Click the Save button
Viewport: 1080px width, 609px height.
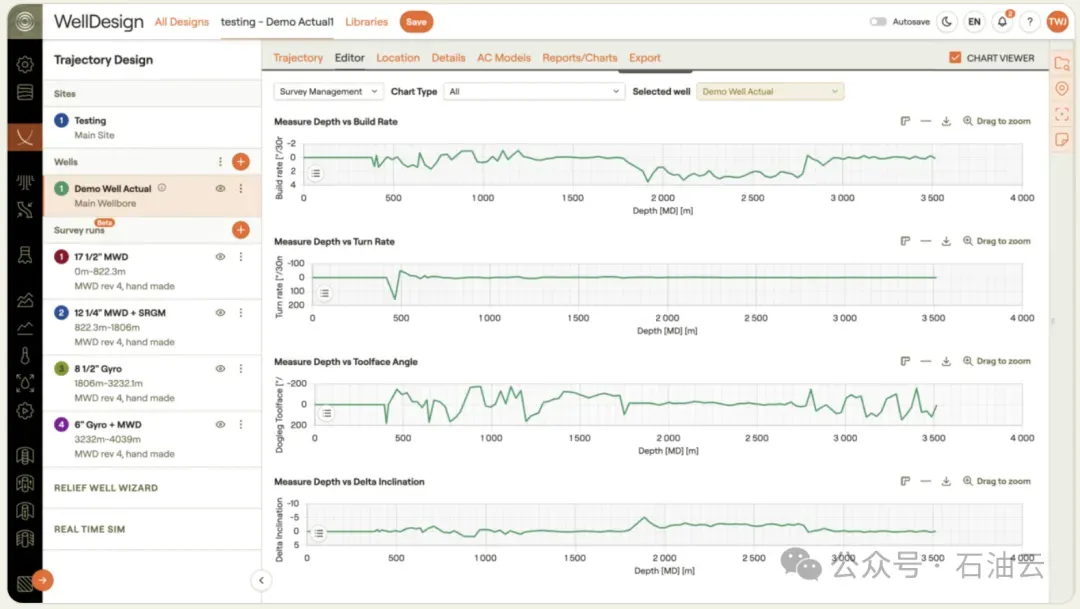416,22
